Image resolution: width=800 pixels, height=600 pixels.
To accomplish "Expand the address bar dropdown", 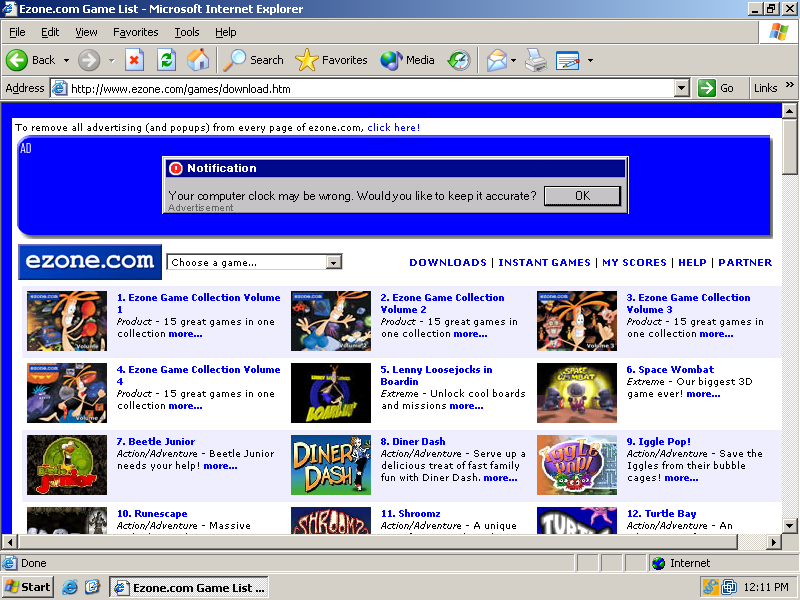I will coord(682,88).
